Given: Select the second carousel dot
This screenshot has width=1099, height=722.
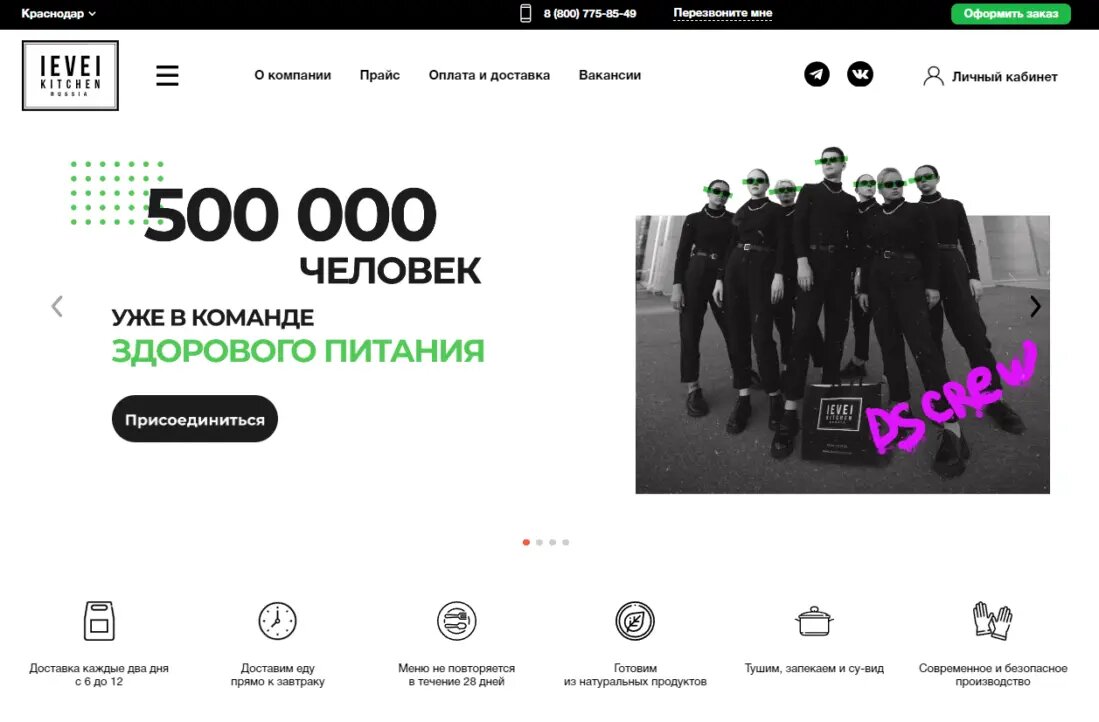Looking at the screenshot, I should point(539,542).
